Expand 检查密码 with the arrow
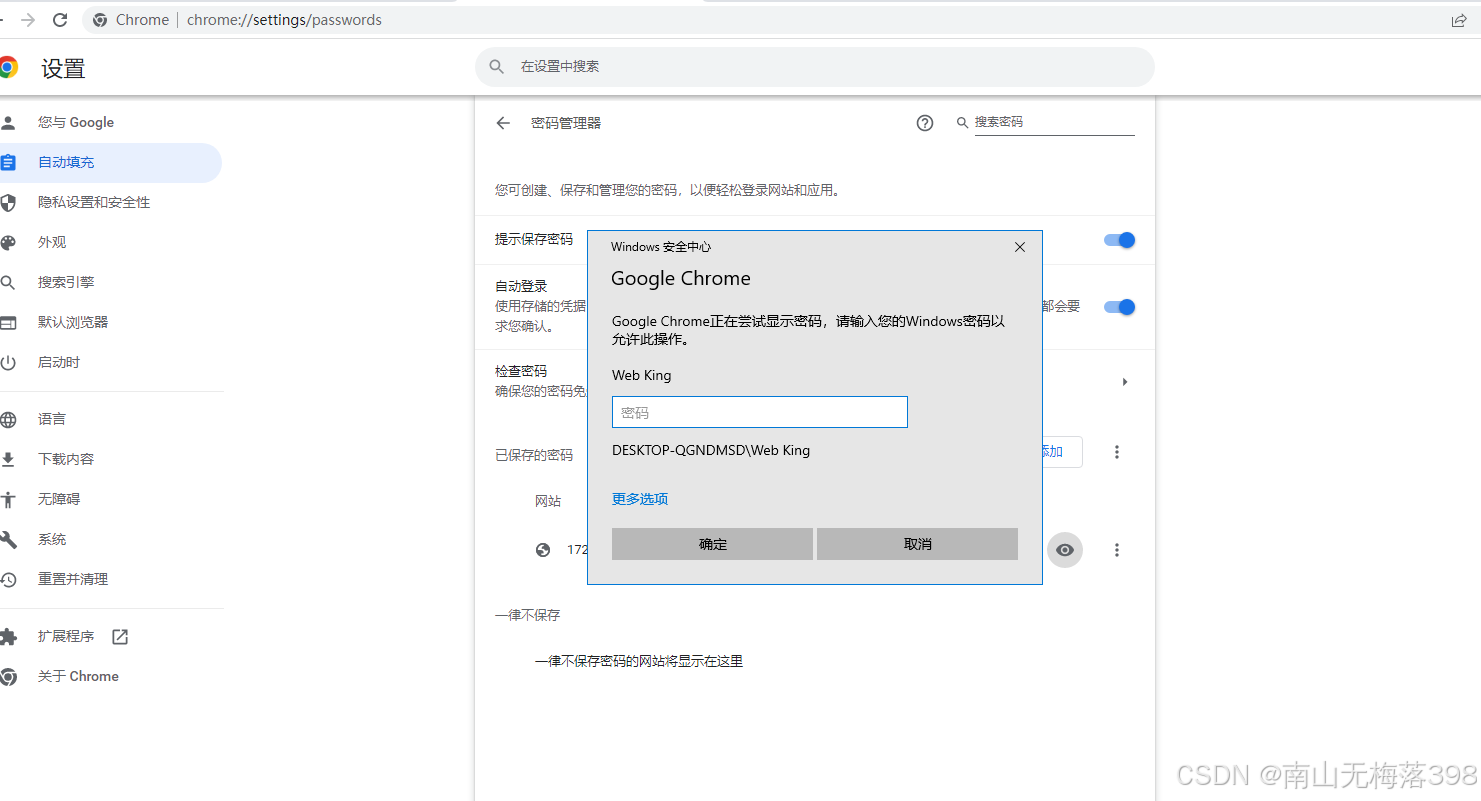The height and width of the screenshot is (801, 1481). 1125,382
